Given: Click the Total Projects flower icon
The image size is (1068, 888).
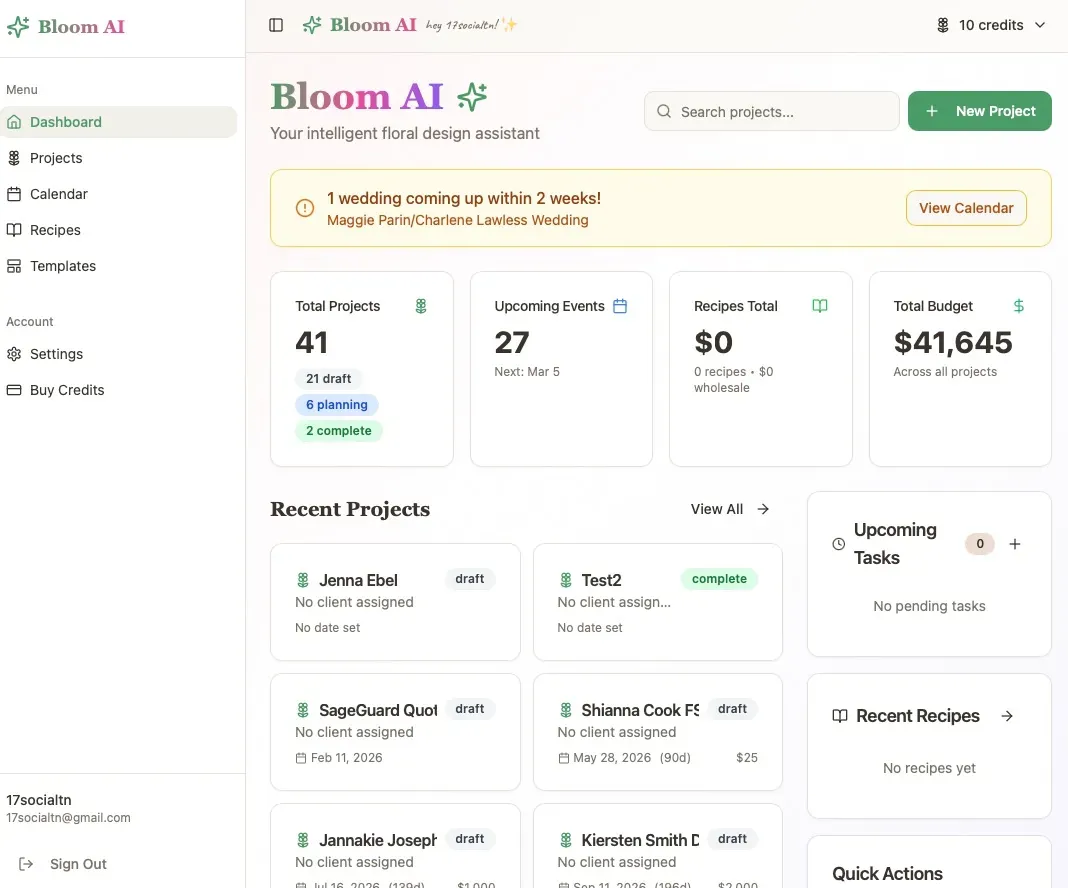Looking at the screenshot, I should [421, 306].
